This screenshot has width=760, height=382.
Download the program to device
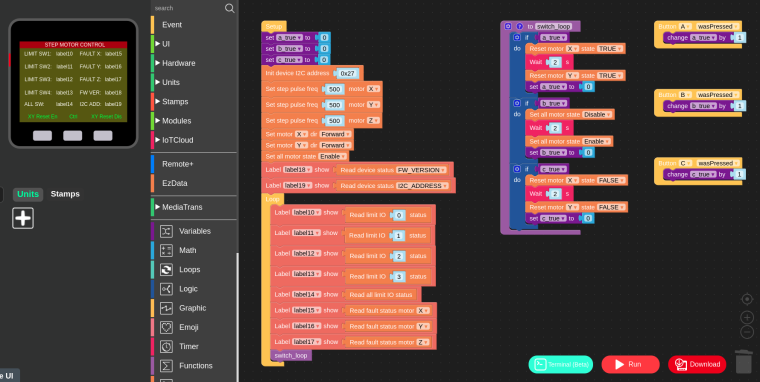(697, 365)
